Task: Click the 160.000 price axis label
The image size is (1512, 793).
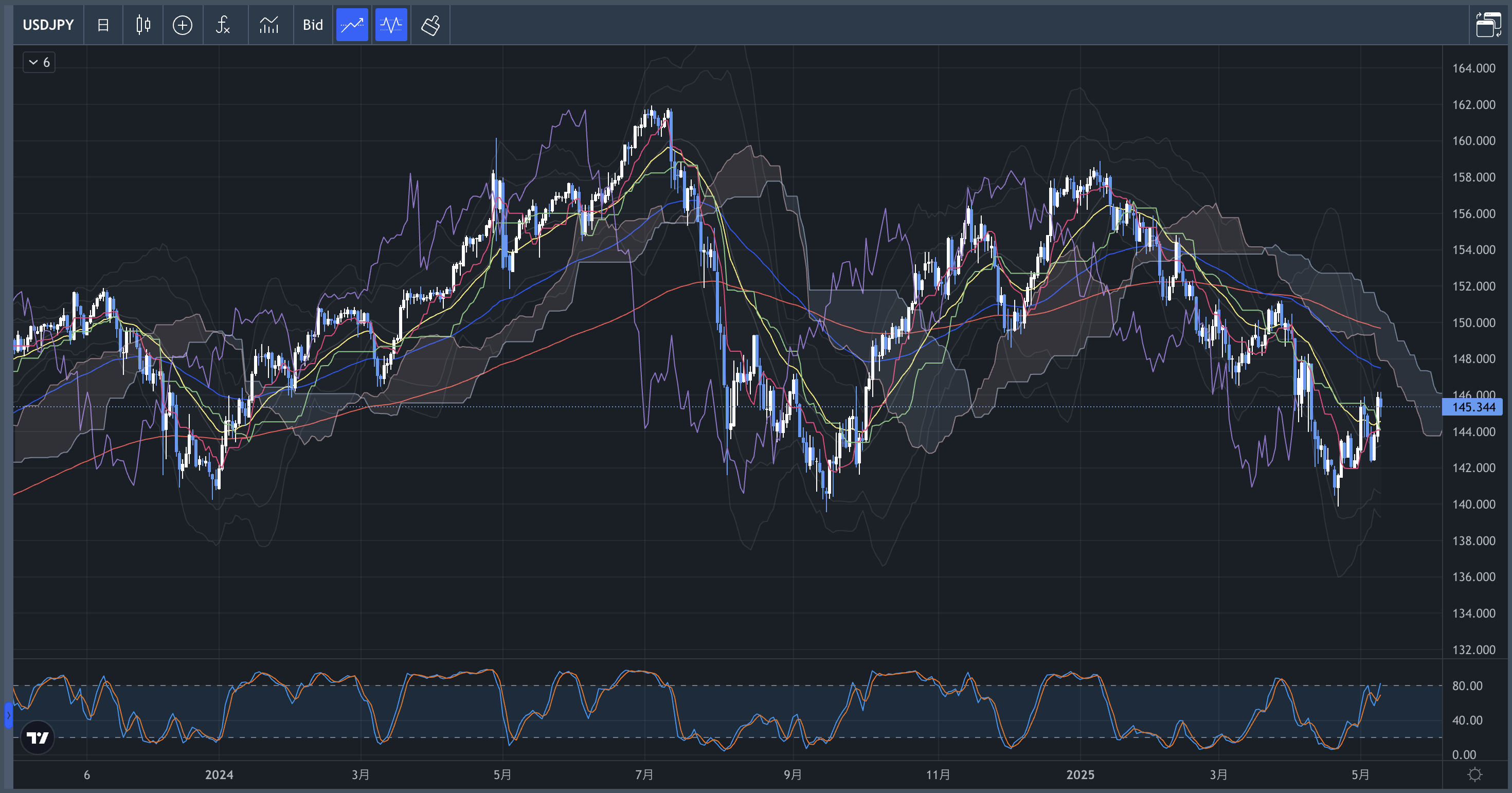Action: 1474,141
